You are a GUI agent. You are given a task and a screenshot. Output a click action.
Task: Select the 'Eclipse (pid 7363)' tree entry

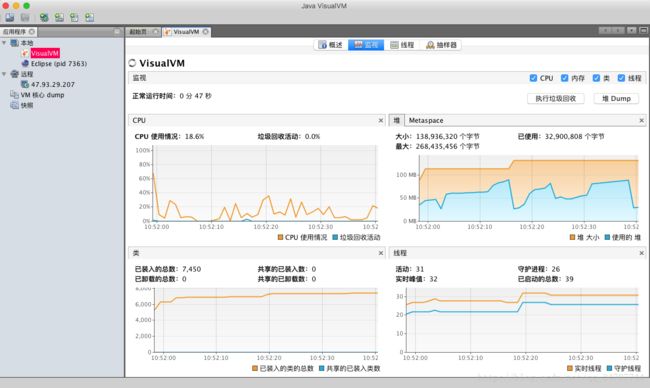[x=59, y=63]
